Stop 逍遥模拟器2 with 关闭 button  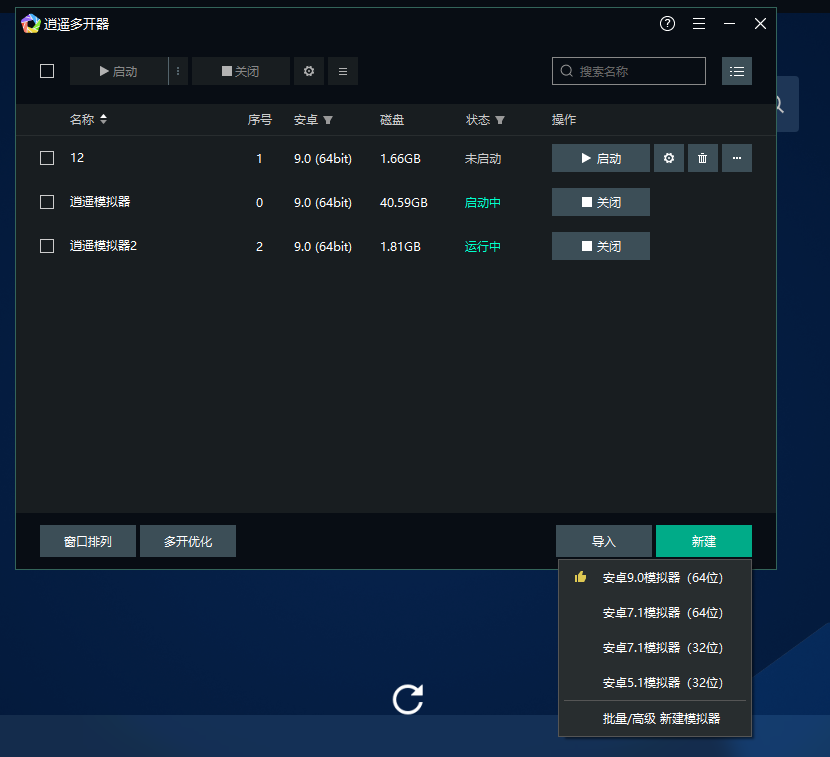click(601, 246)
